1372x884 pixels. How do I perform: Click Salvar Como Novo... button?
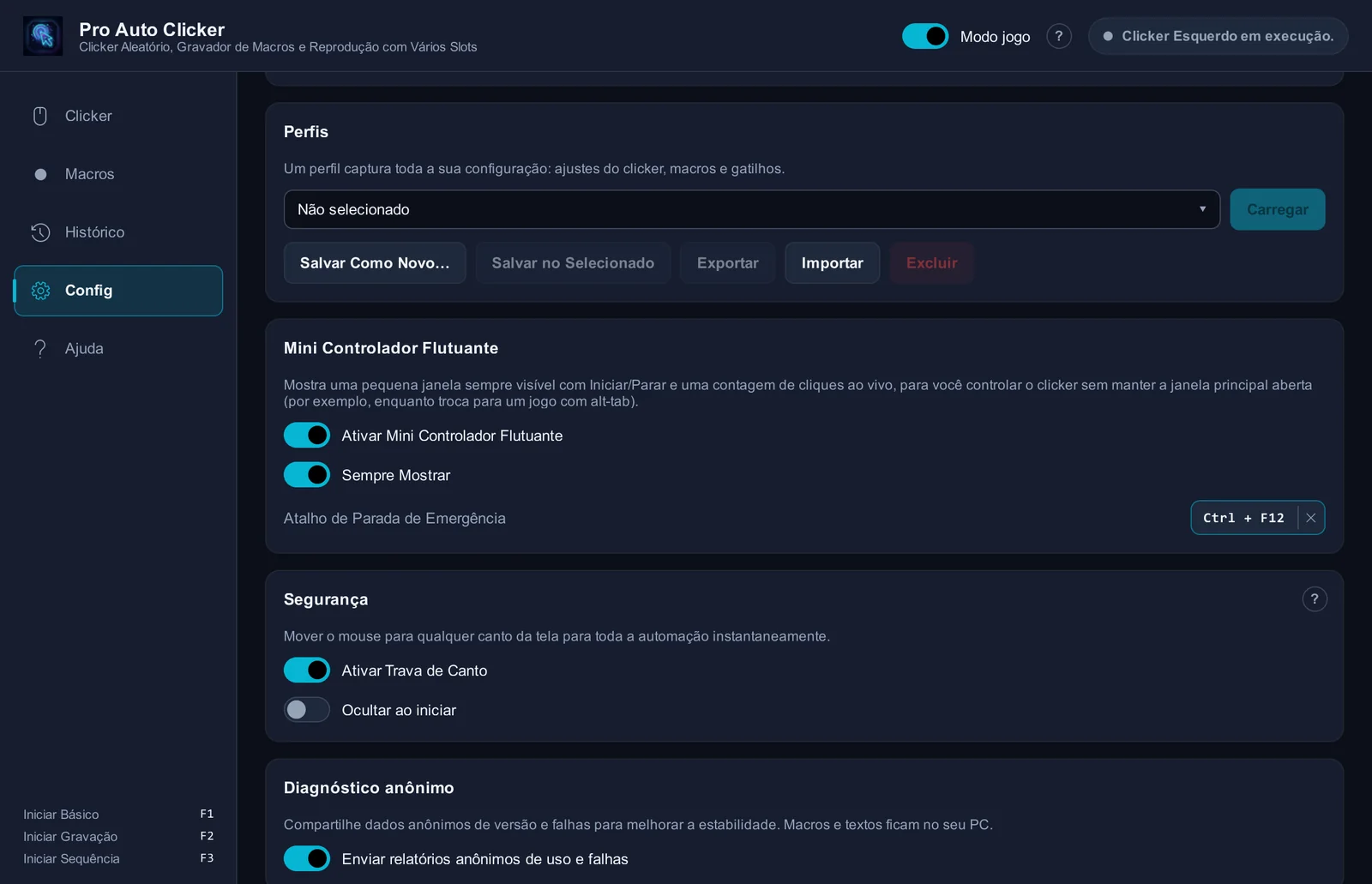tap(375, 262)
